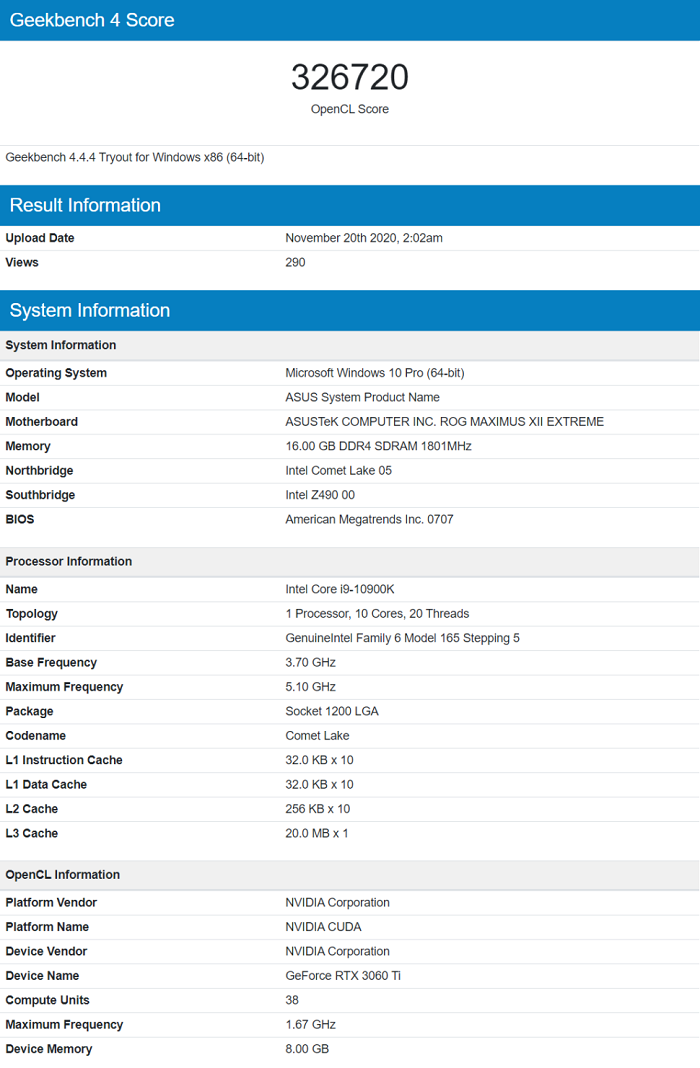Viewport: 700px width, 1068px height.
Task: Click the 16.00 GB DDR4 SDRAM memory value
Action: pyautogui.click(x=378, y=446)
